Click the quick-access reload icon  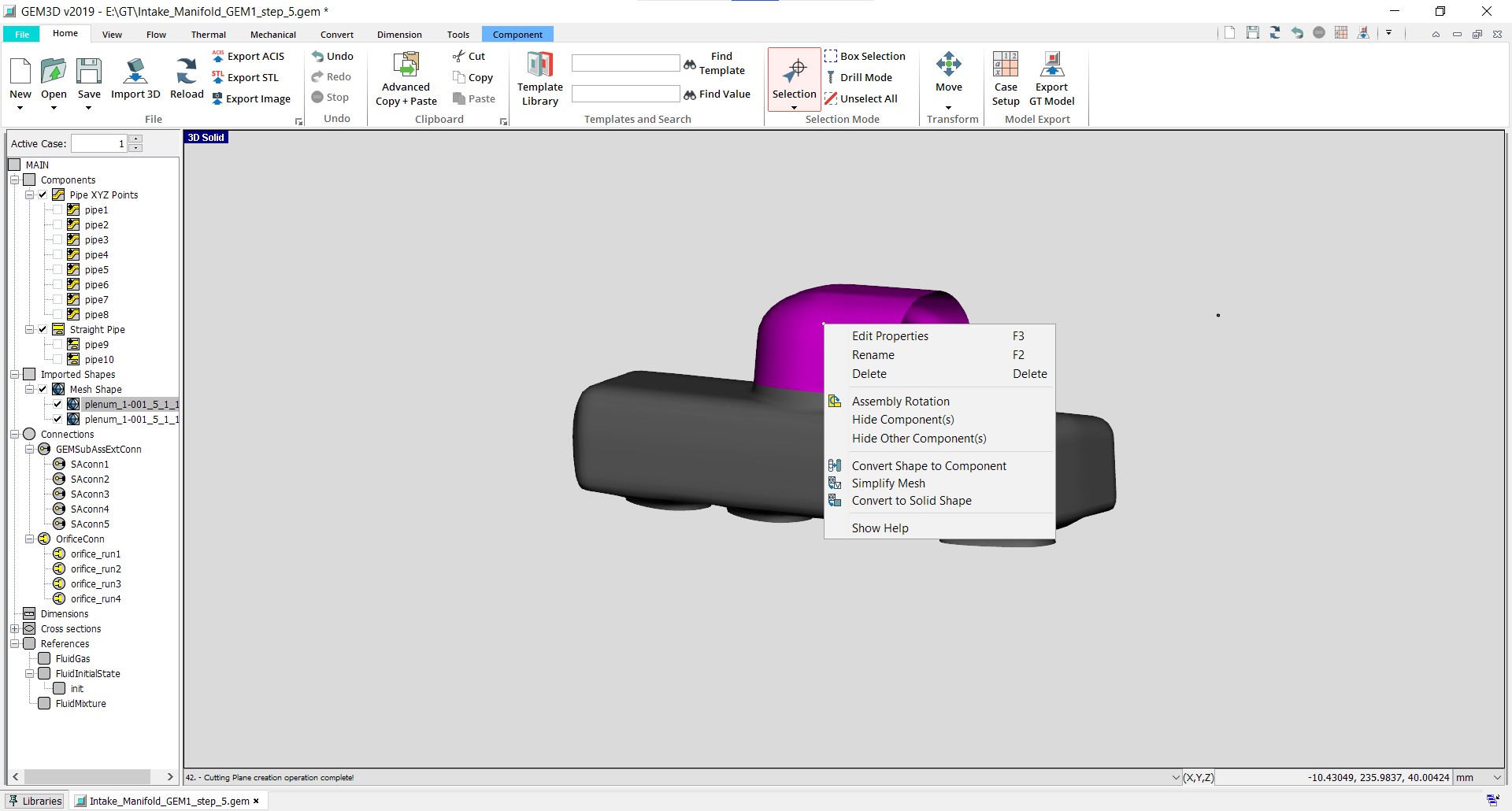[1275, 33]
